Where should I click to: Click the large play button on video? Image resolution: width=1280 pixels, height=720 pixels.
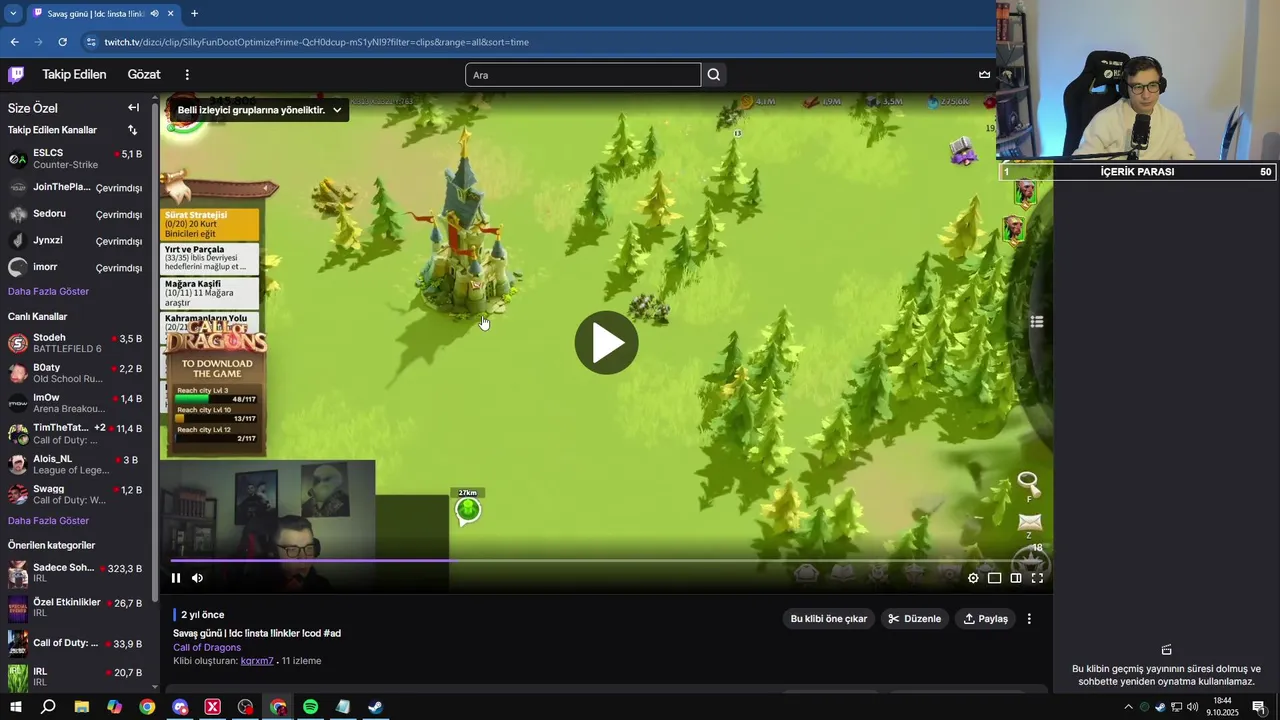point(606,343)
